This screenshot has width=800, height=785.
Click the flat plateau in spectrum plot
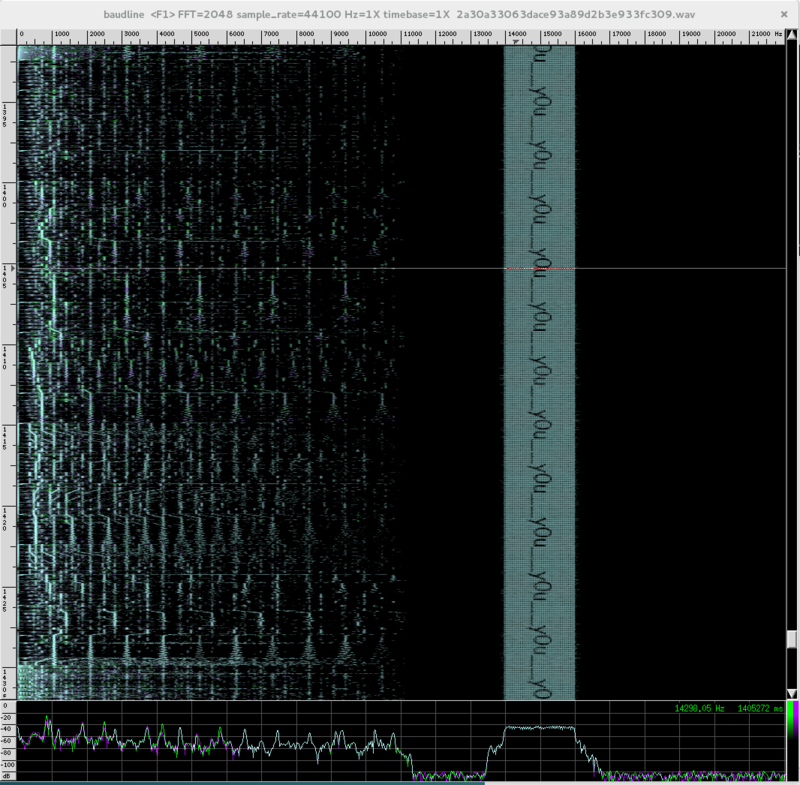[x=539, y=727]
